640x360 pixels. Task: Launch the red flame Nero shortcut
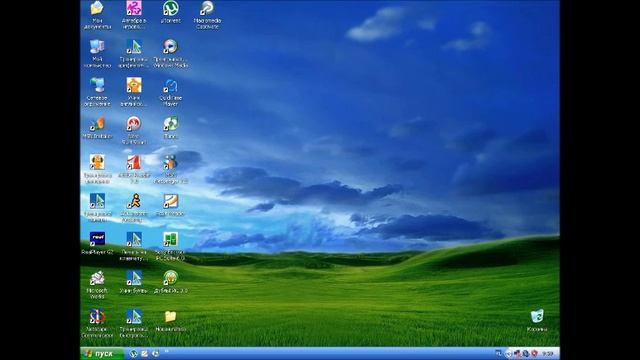133,124
